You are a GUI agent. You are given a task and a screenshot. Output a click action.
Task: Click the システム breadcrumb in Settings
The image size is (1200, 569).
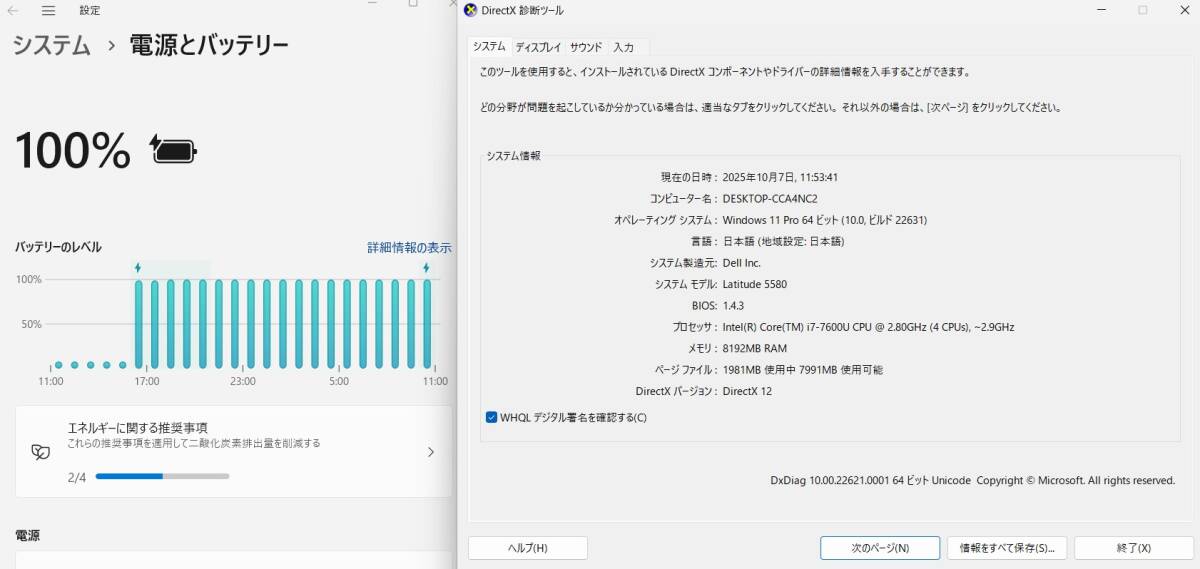click(51, 45)
